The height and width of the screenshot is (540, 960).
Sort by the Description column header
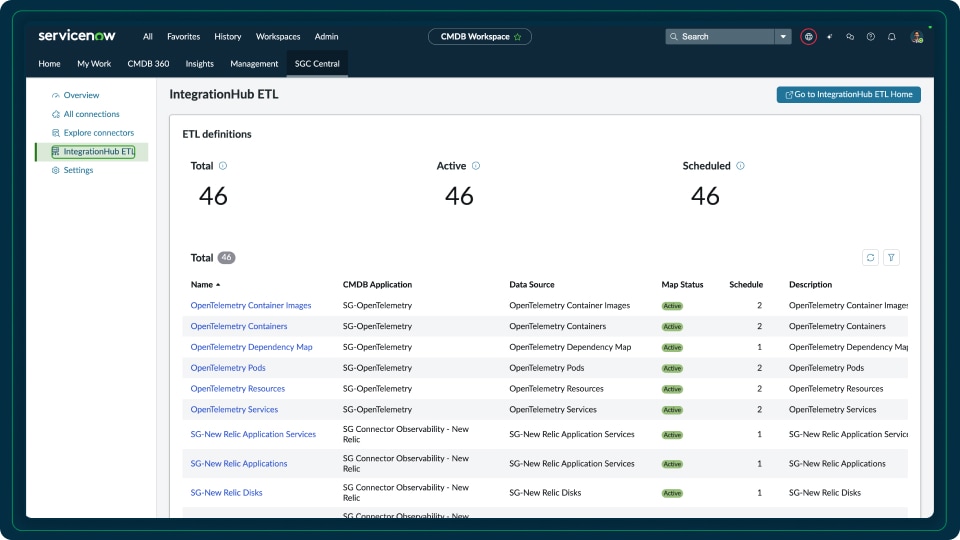pos(810,285)
